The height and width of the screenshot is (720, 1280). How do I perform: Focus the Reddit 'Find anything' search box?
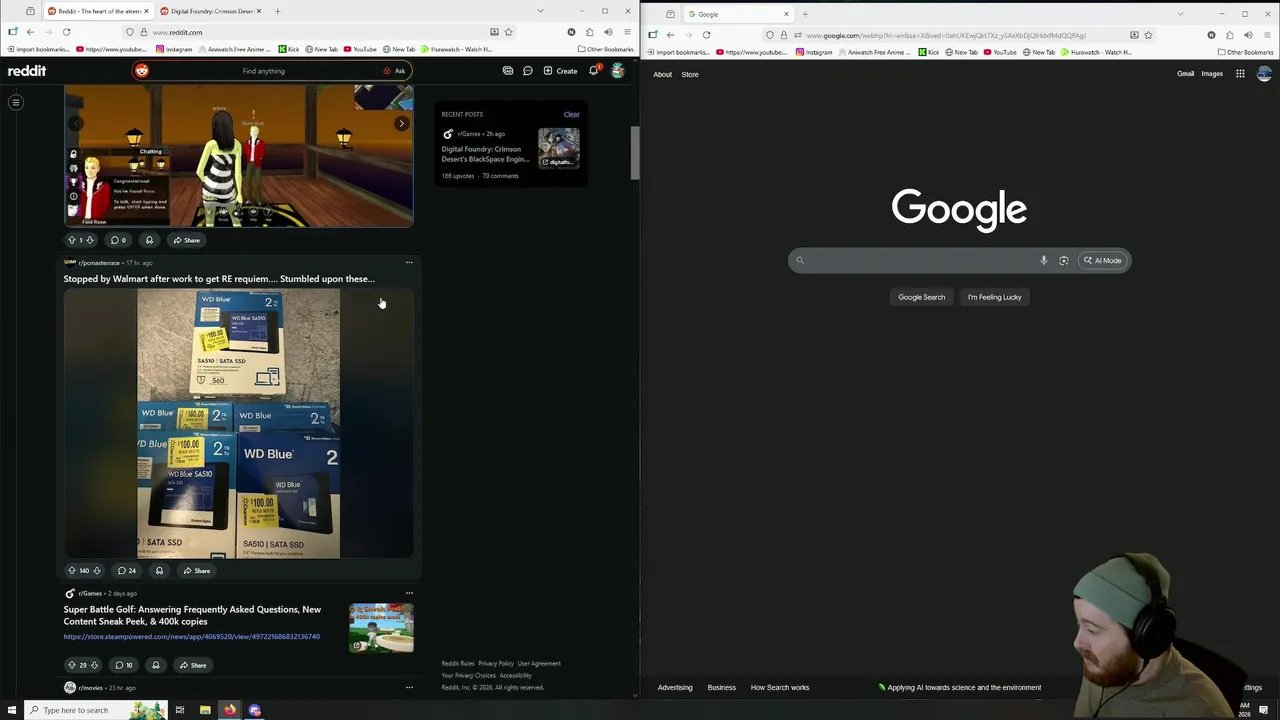(263, 71)
